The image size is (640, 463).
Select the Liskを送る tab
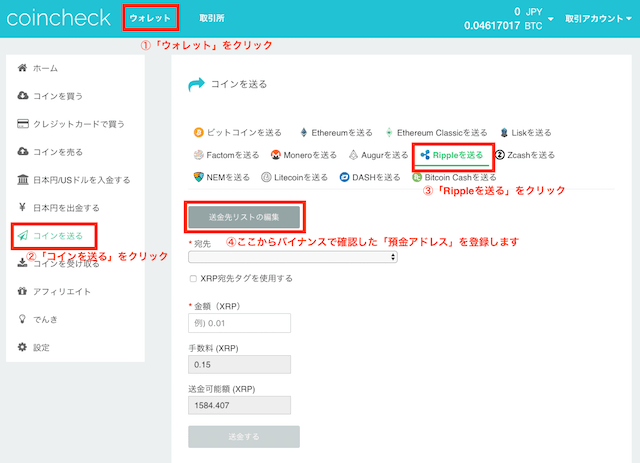point(526,132)
